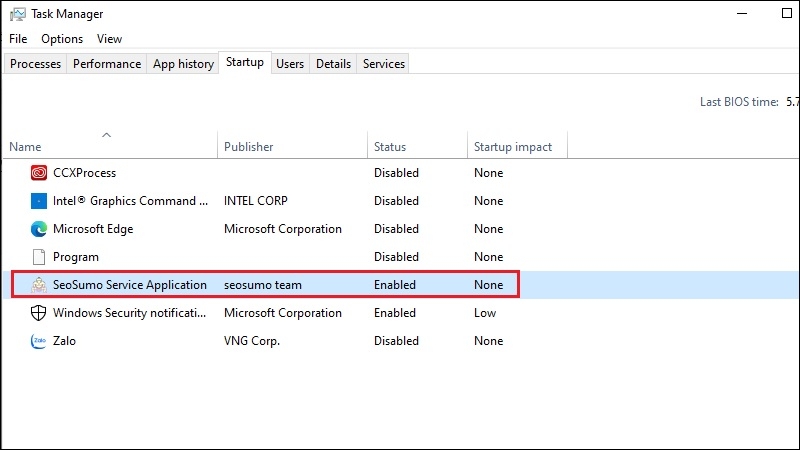Open the File menu
Viewport: 800px width, 450px height.
click(18, 39)
